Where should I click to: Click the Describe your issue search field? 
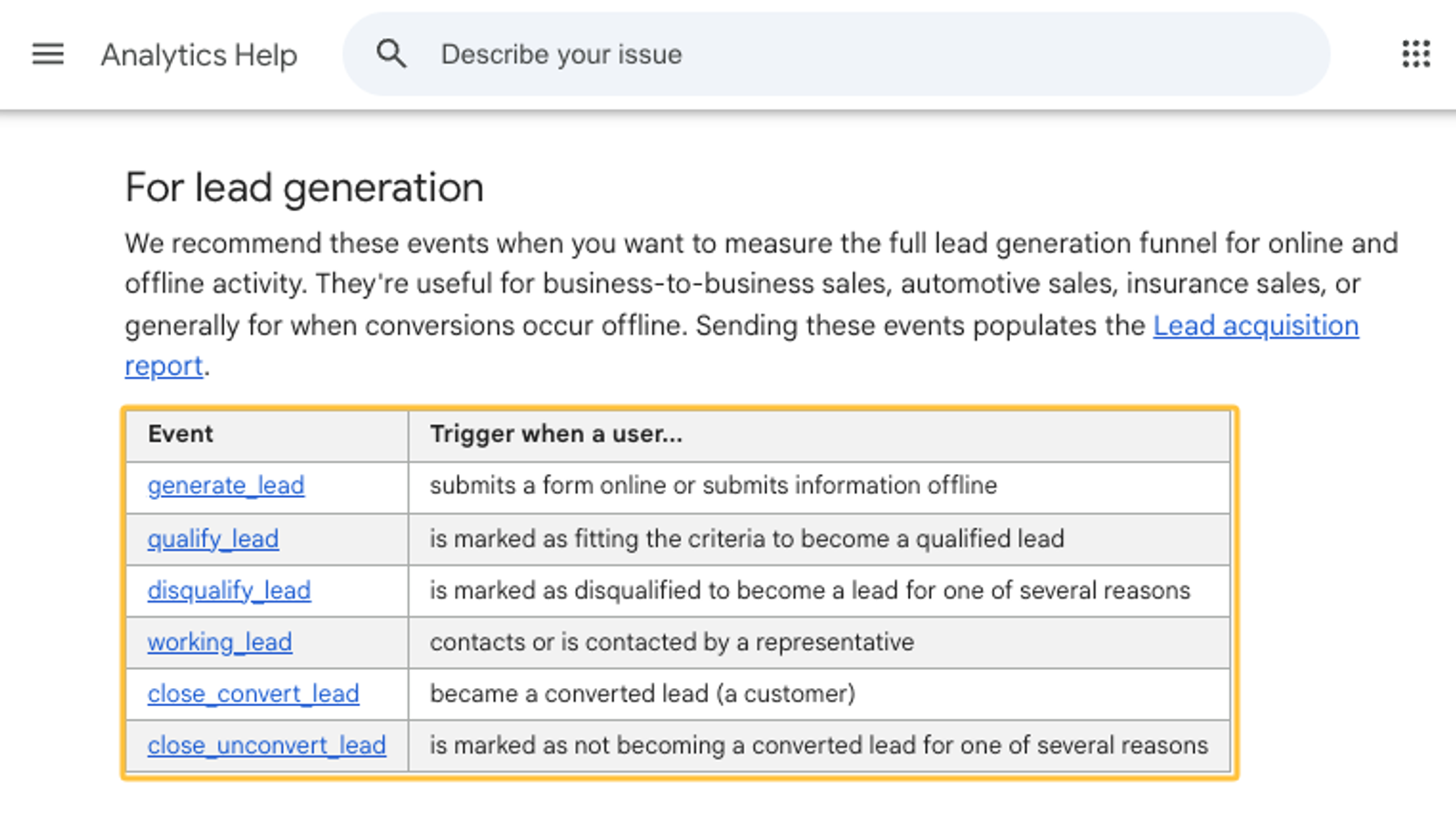pyautogui.click(x=836, y=54)
